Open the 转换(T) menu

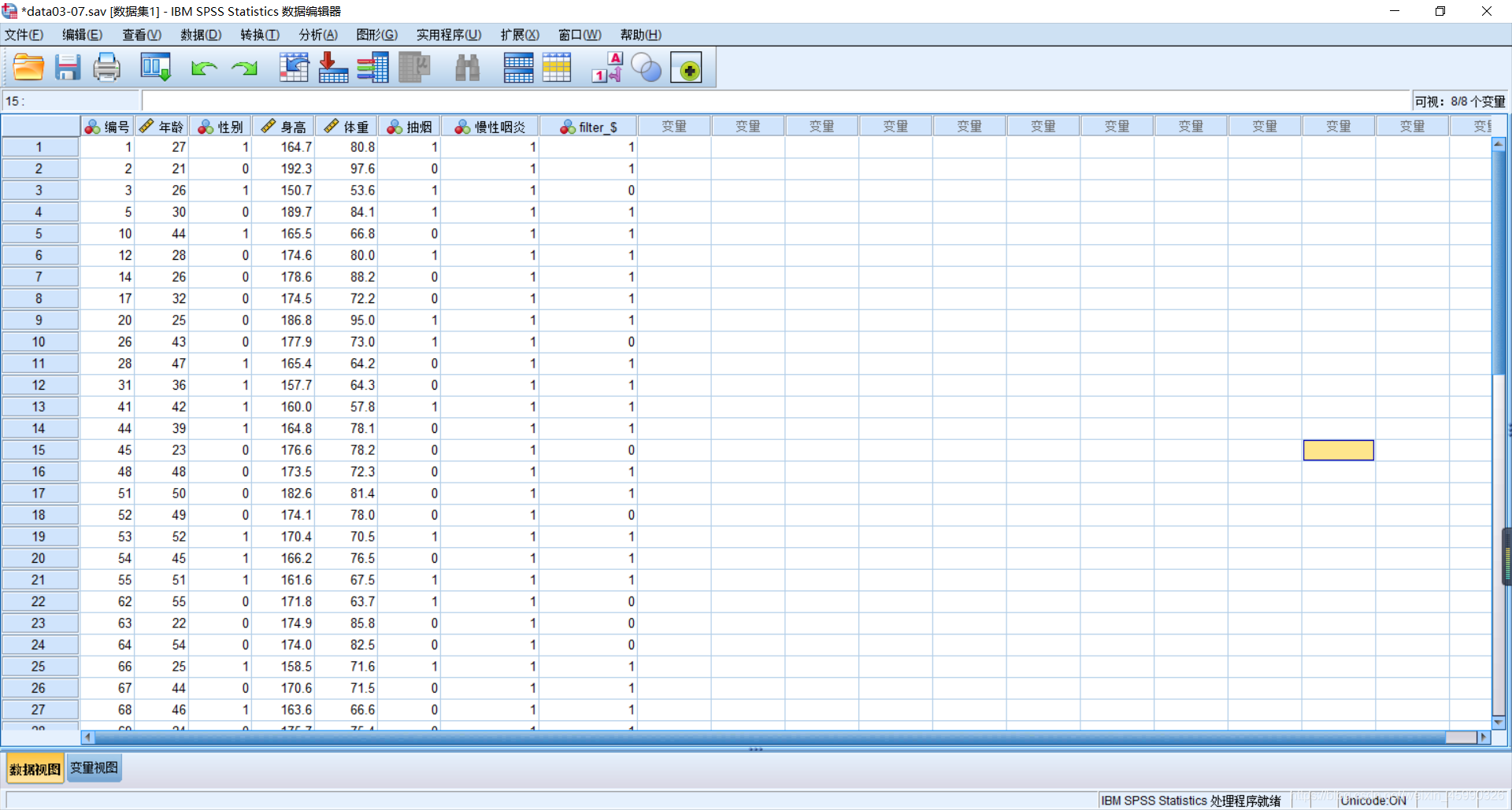(x=260, y=35)
